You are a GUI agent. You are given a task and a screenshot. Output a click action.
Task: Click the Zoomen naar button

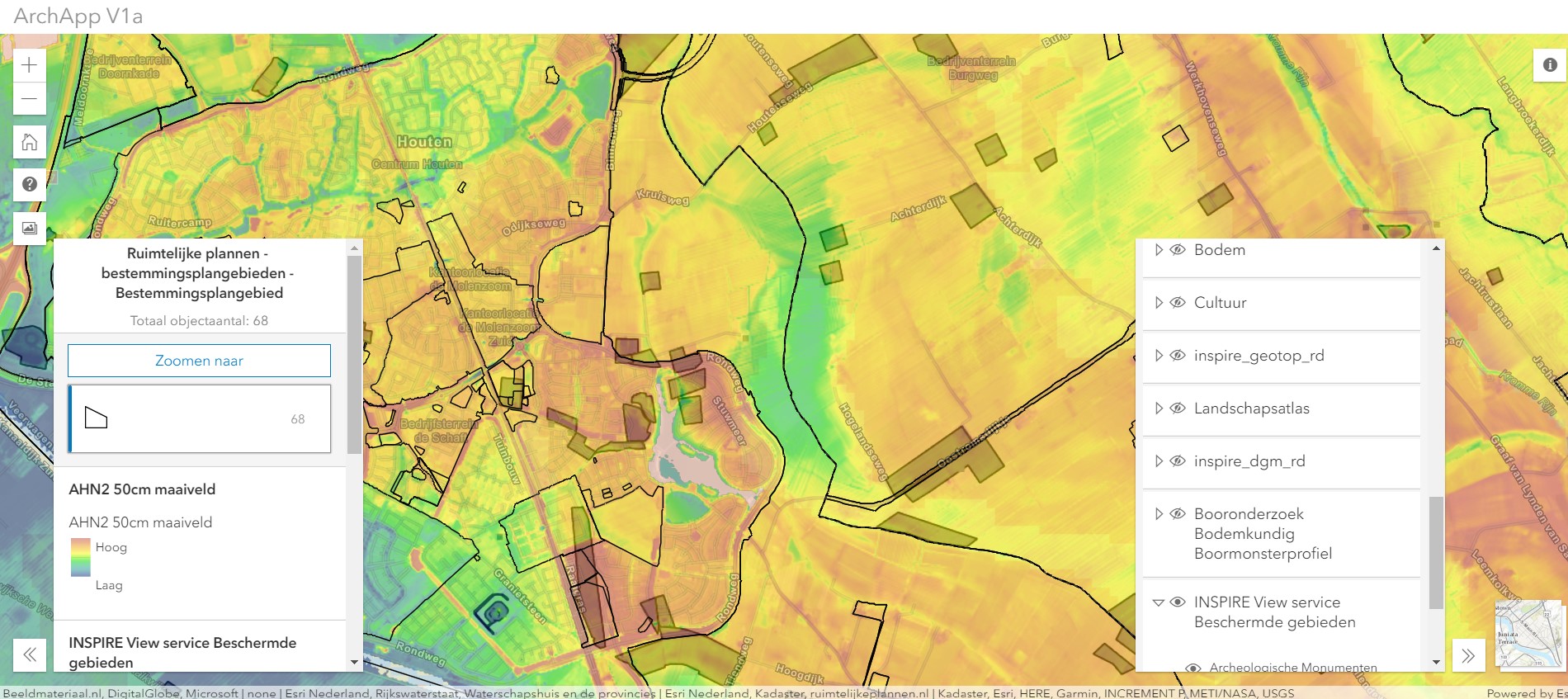point(199,361)
